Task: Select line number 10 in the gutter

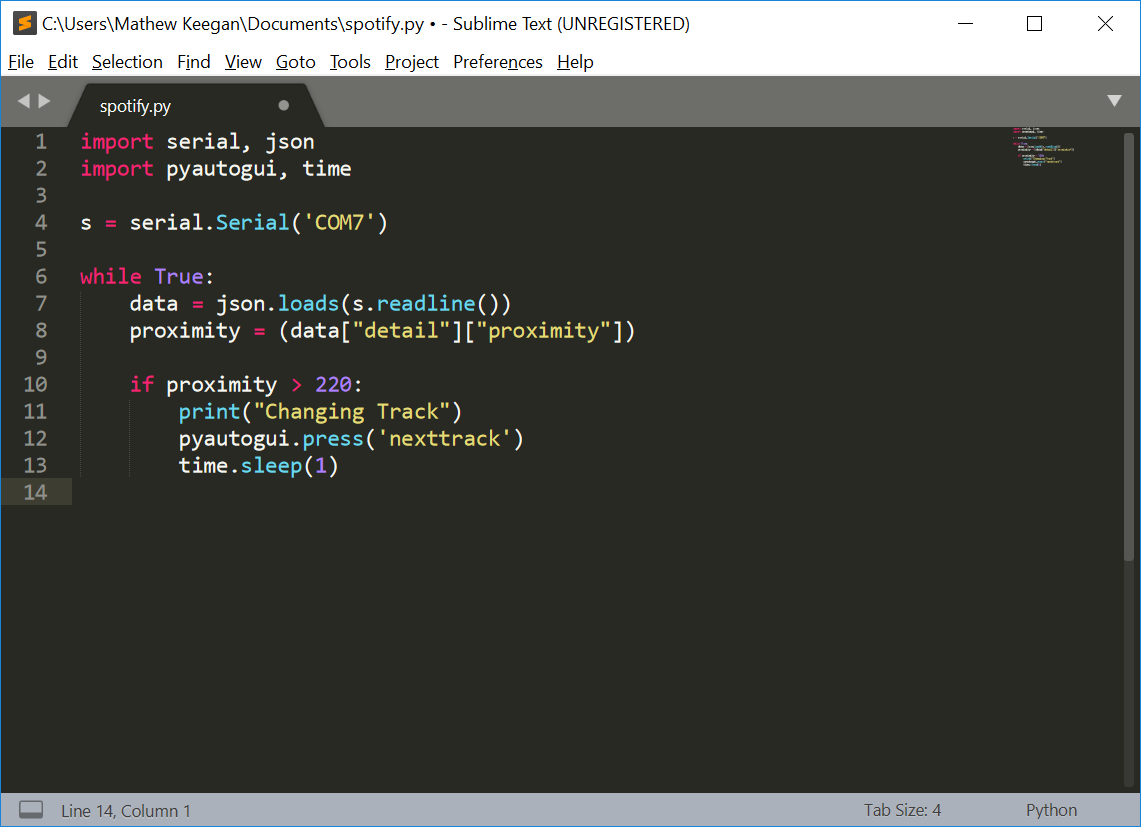Action: (35, 384)
